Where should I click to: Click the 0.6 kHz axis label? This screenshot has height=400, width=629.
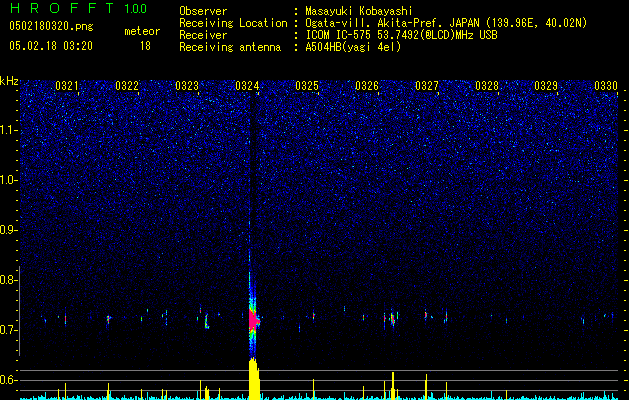[7, 380]
